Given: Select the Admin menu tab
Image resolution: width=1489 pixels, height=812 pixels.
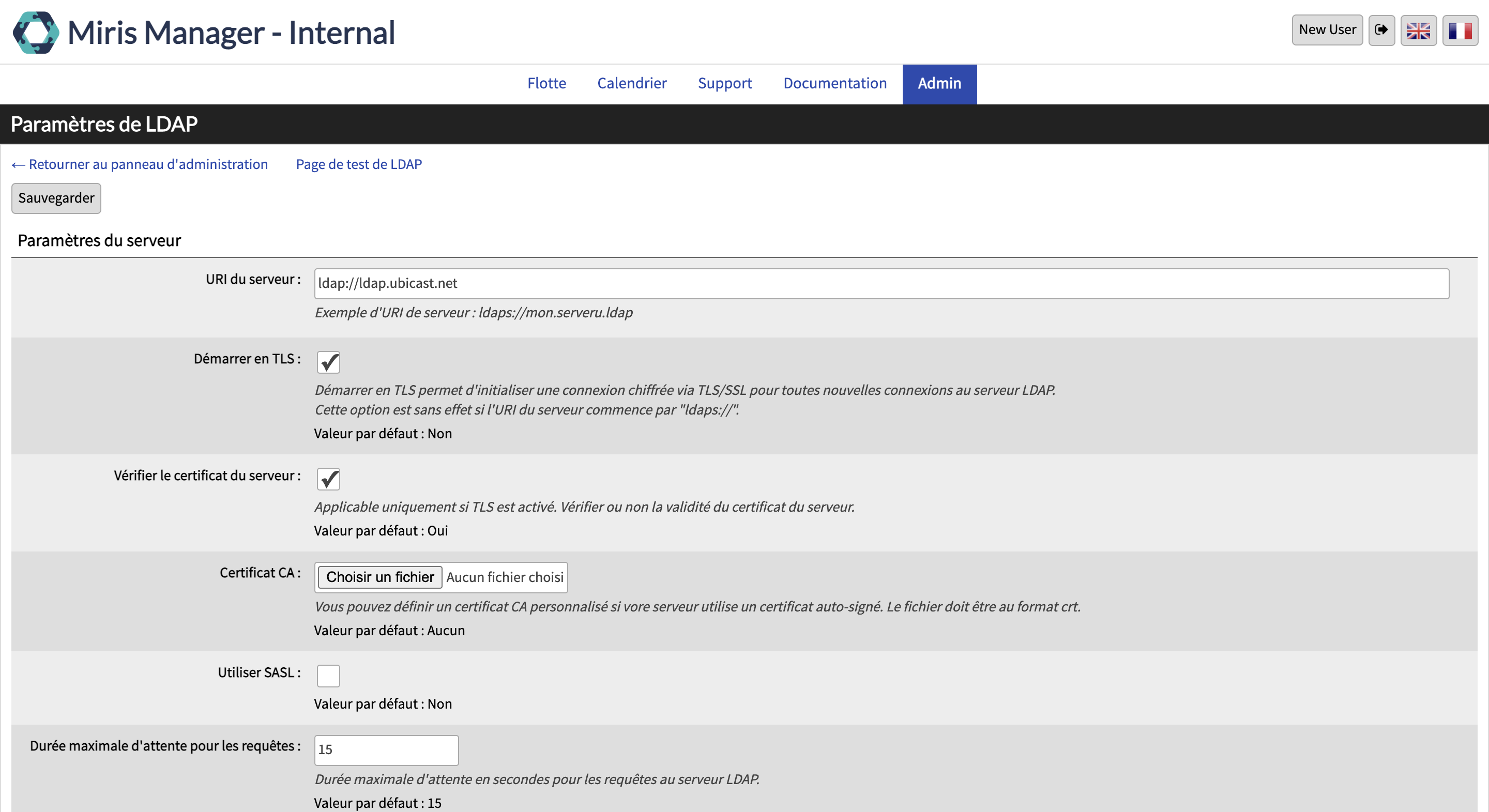Looking at the screenshot, I should (939, 83).
